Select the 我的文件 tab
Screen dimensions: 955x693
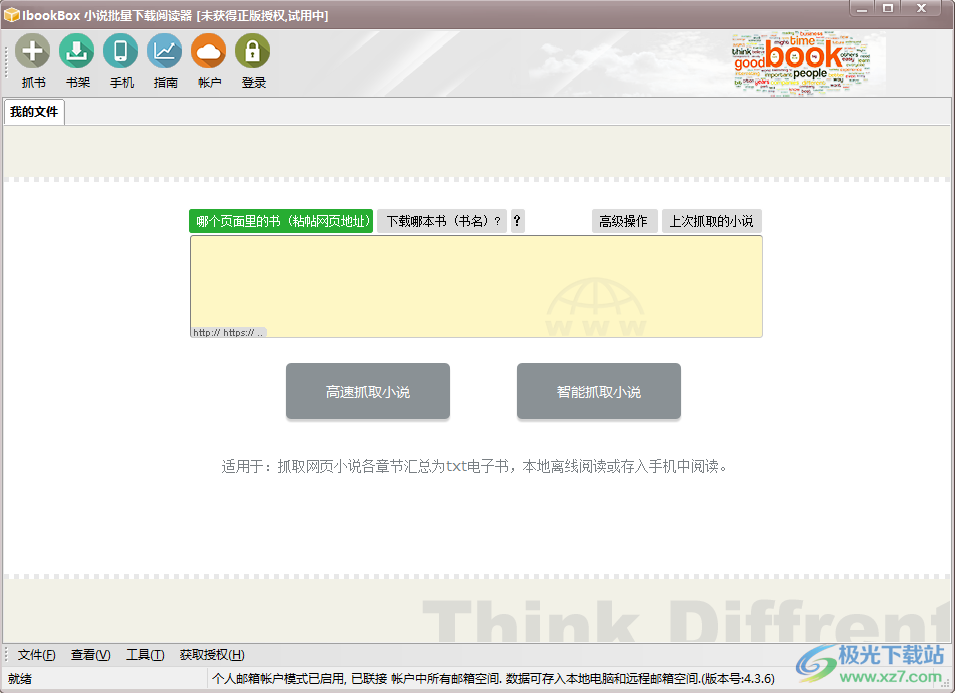click(x=34, y=113)
